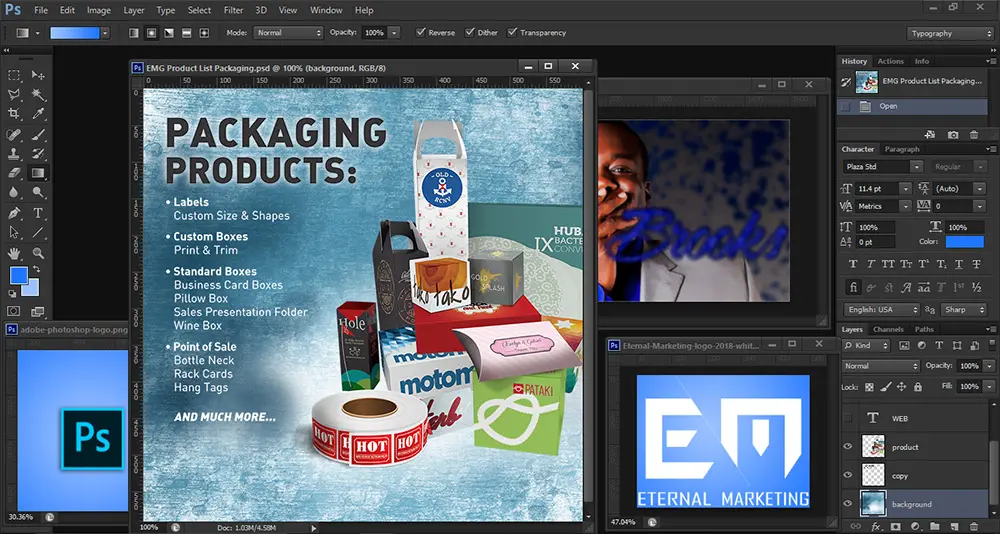Select the Polygonal Lasso tool
Viewport: 1000px width, 534px height.
click(14, 94)
